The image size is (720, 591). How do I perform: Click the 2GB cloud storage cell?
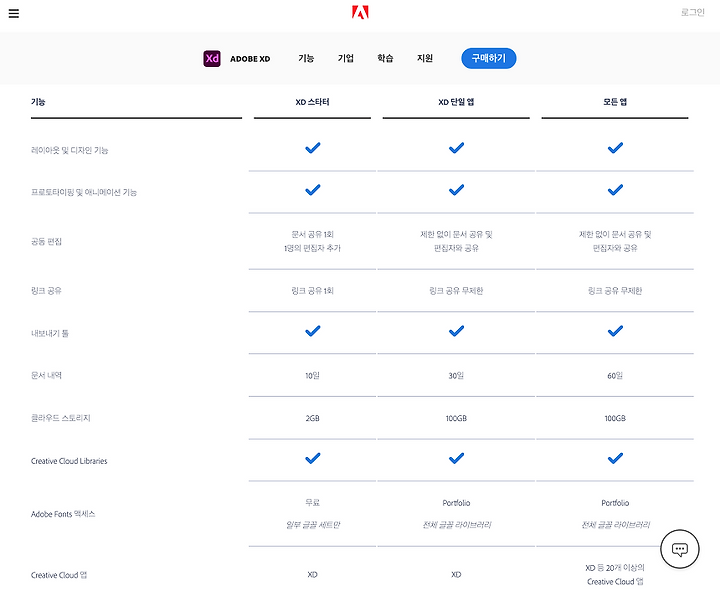[x=312, y=418]
